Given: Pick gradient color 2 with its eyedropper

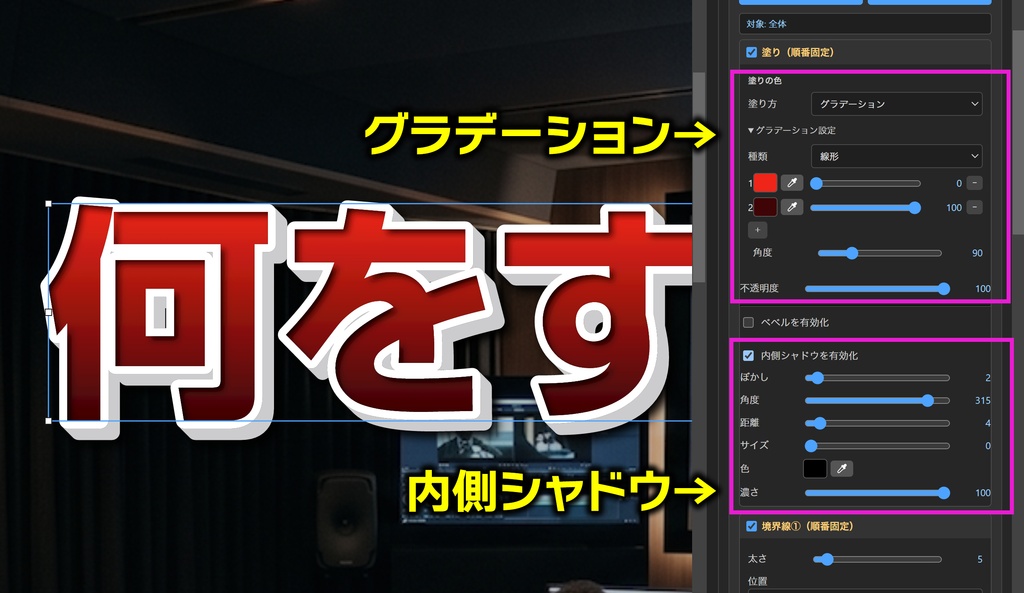Looking at the screenshot, I should click(792, 207).
